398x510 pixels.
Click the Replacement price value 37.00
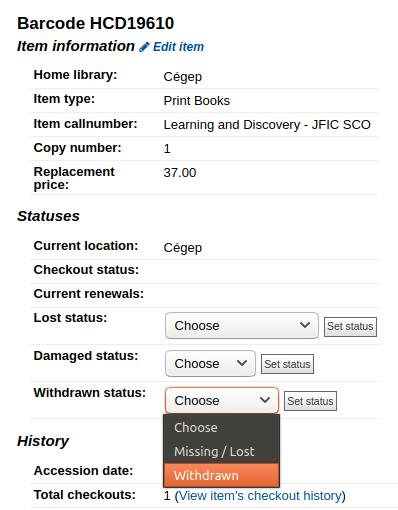pyautogui.click(x=180, y=173)
